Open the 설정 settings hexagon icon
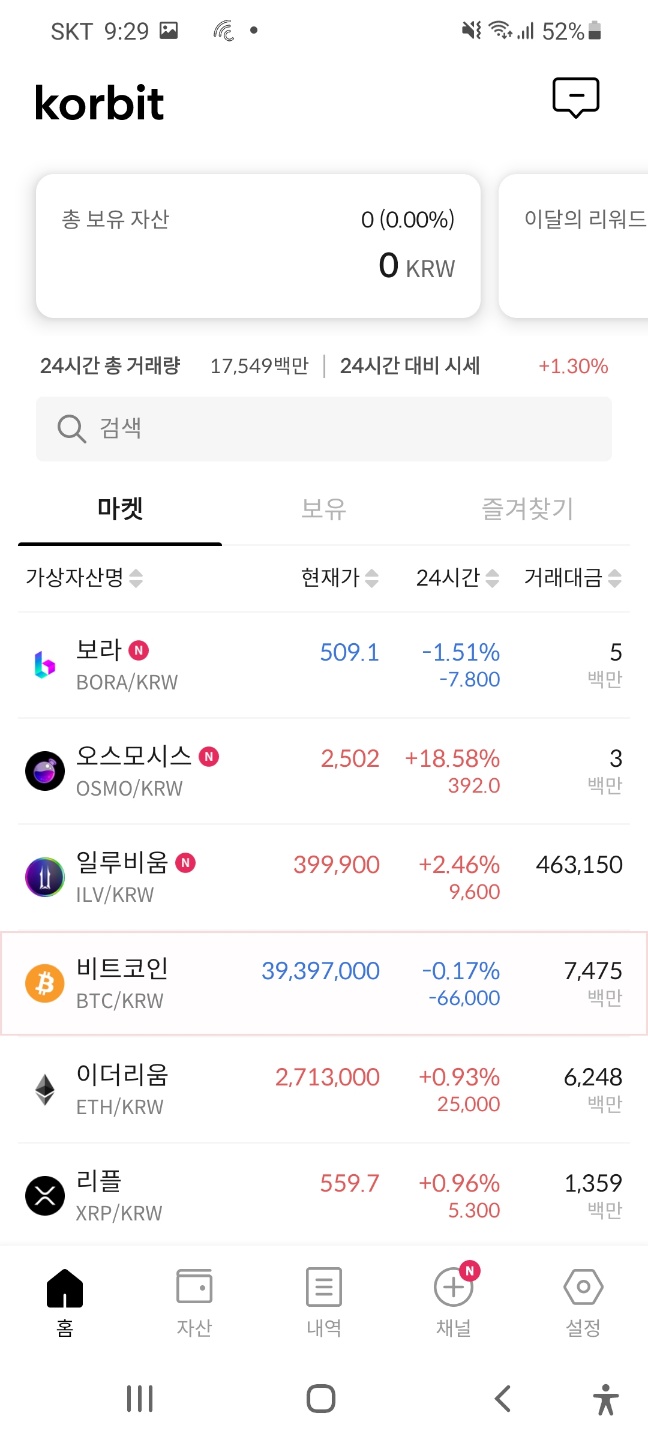Viewport: 648px width, 1440px height. coord(583,1288)
